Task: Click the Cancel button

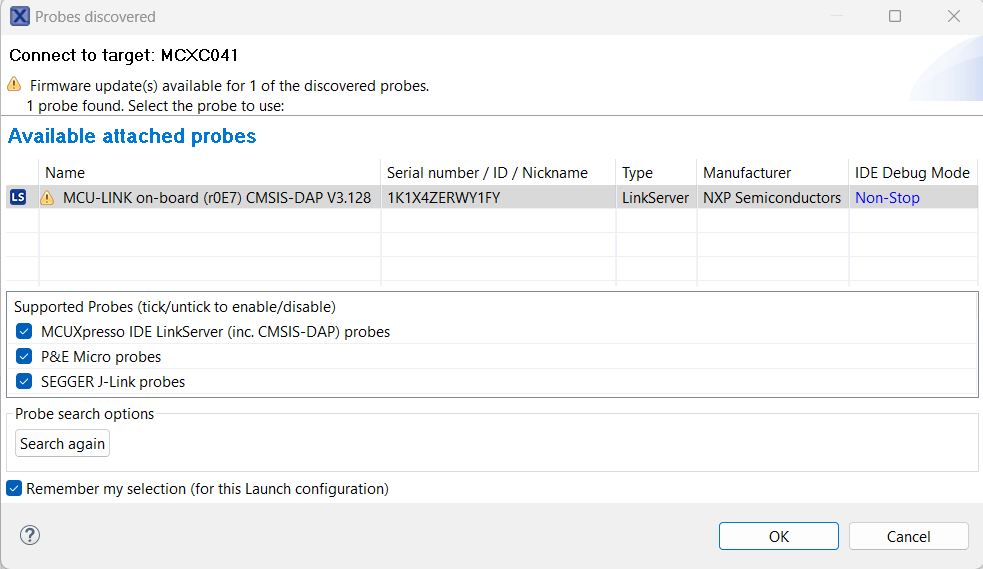Action: tap(908, 536)
